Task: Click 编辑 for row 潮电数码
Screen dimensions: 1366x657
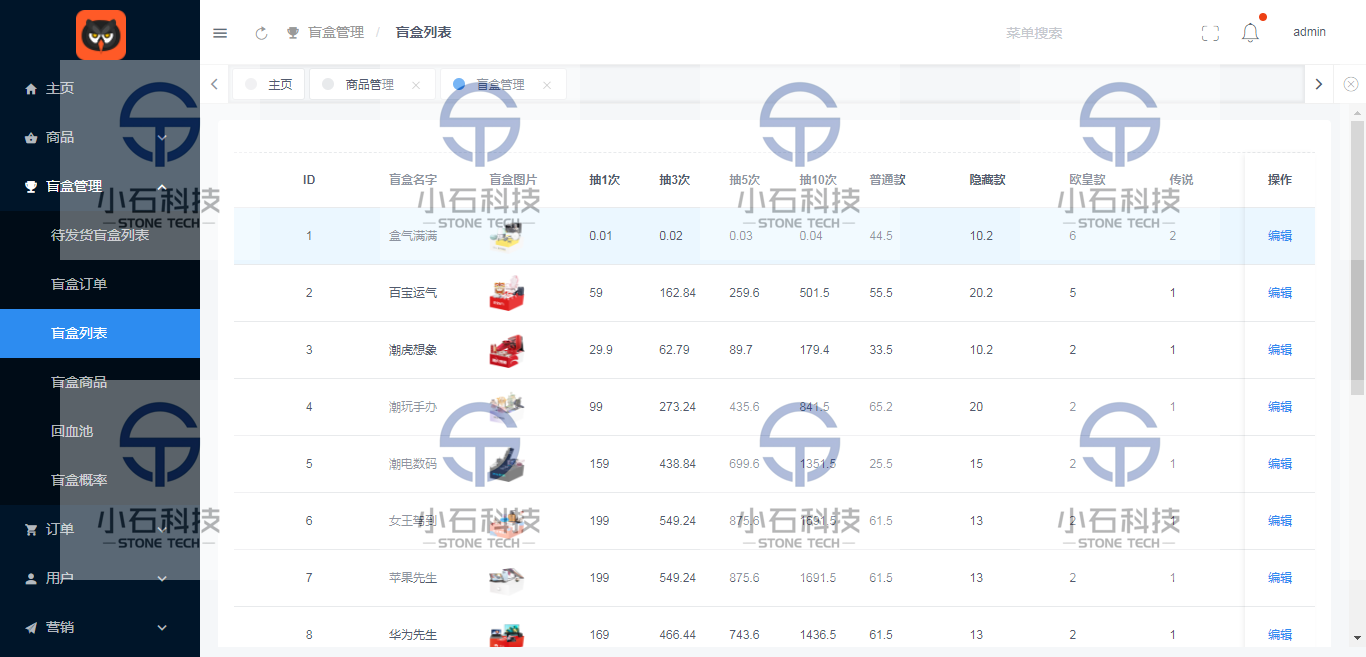Action: pos(1280,464)
